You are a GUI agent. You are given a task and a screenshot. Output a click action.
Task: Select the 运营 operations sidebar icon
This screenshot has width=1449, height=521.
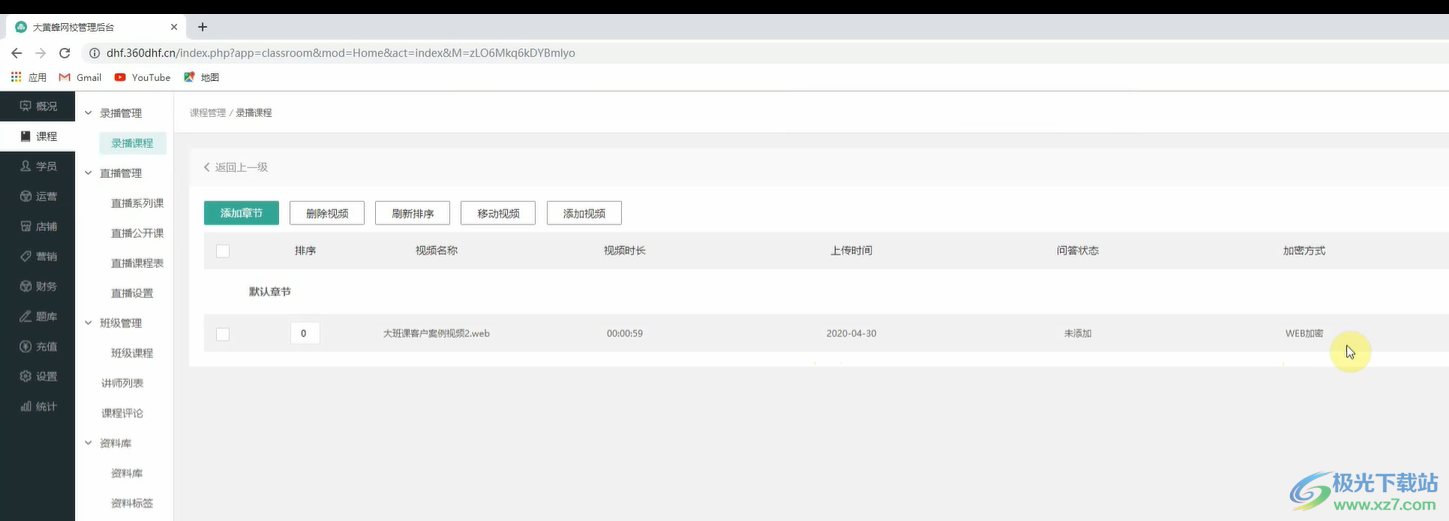pos(25,196)
